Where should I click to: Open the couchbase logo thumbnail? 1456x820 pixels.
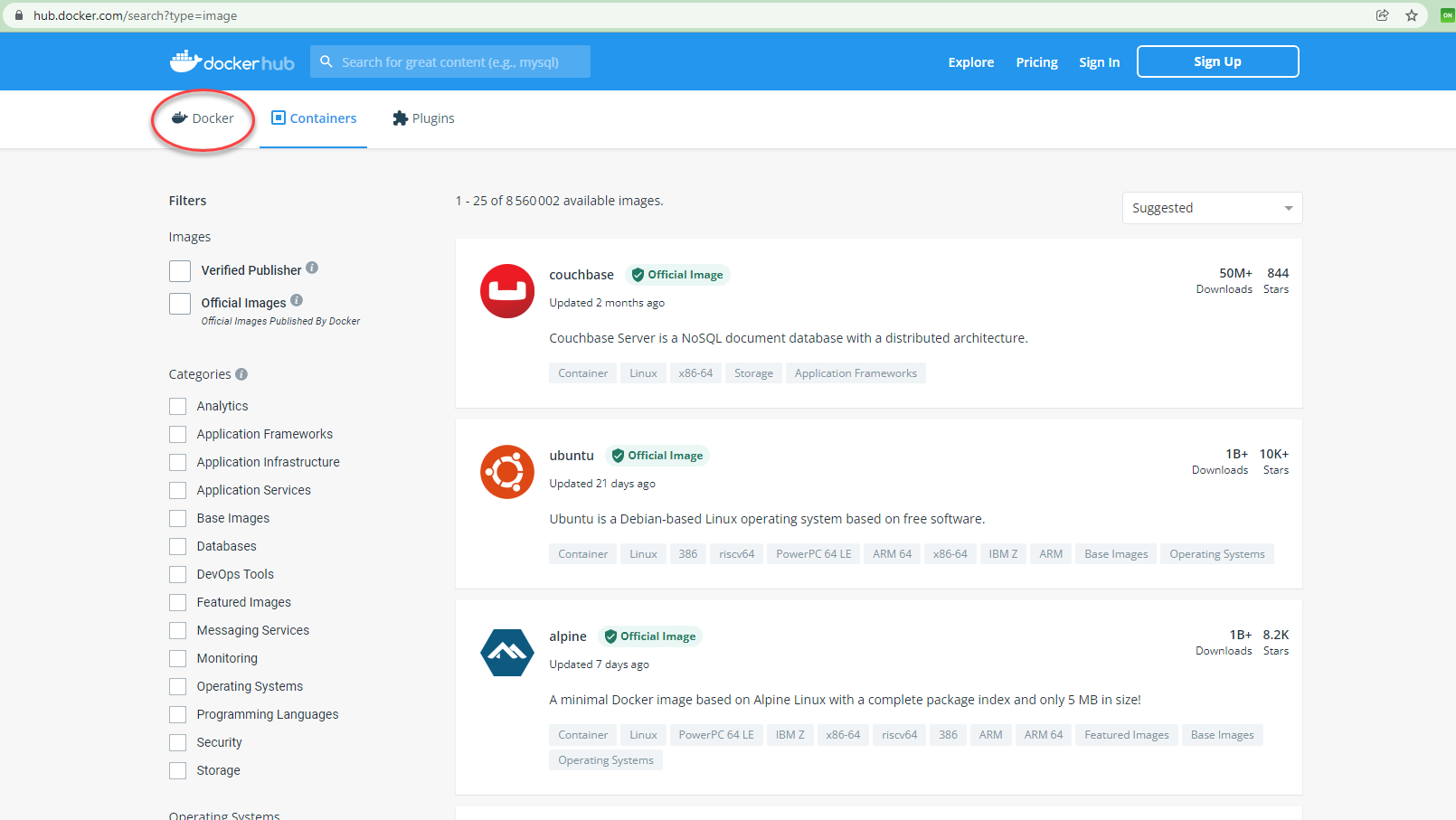tap(507, 291)
